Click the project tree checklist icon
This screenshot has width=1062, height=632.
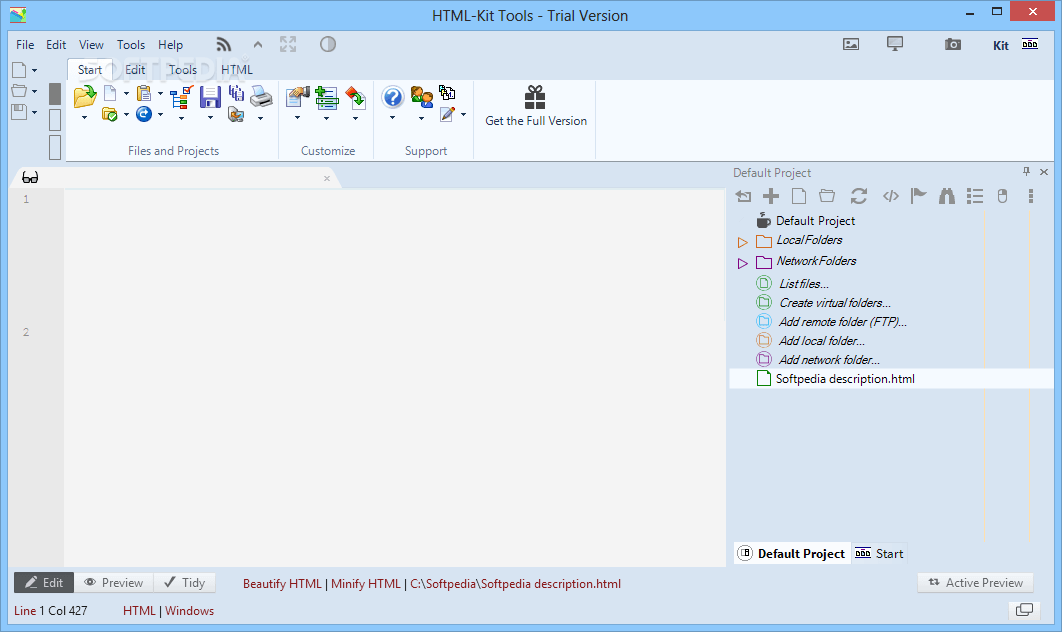point(181,97)
